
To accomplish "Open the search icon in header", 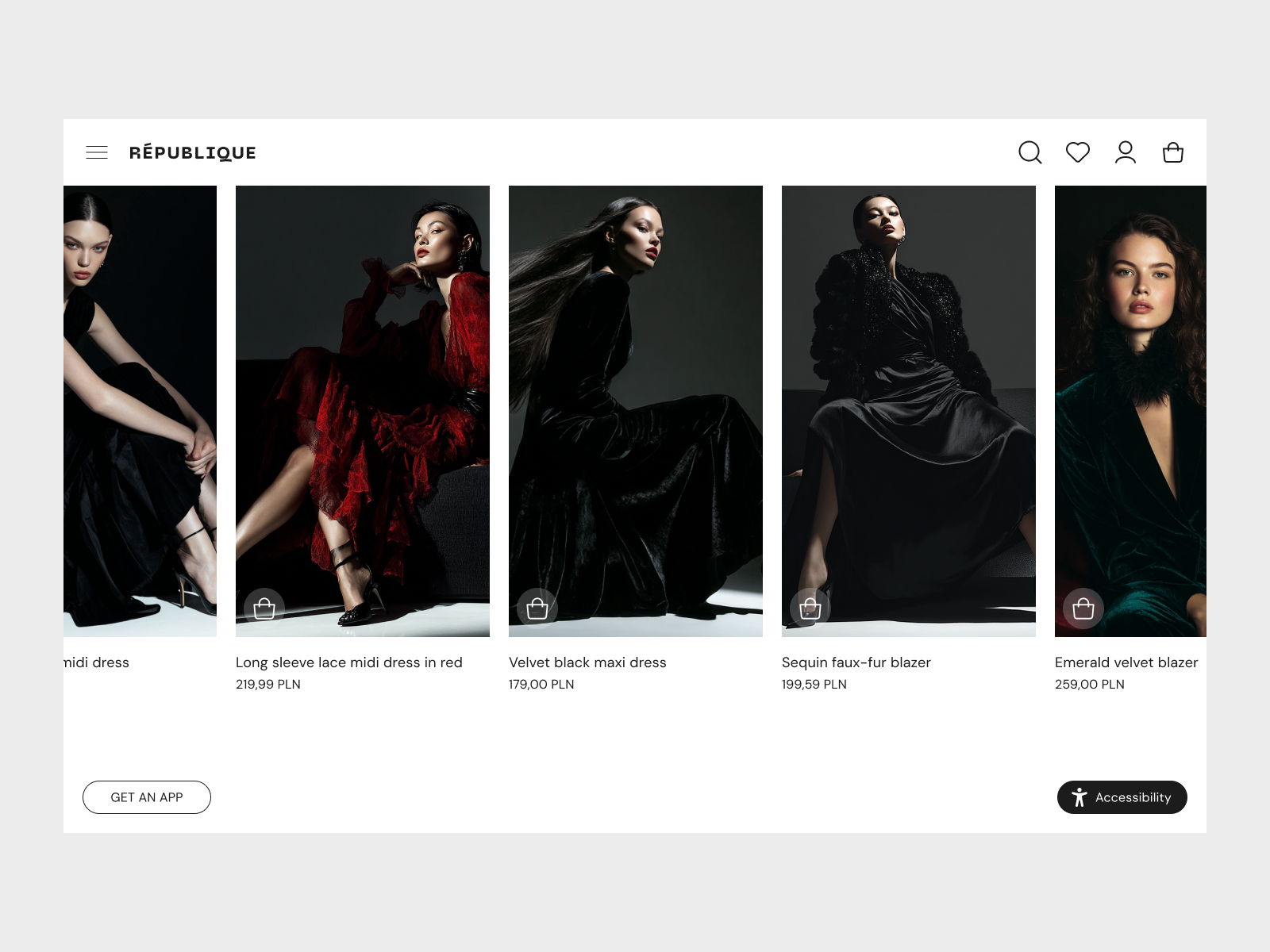I will [1029, 152].
